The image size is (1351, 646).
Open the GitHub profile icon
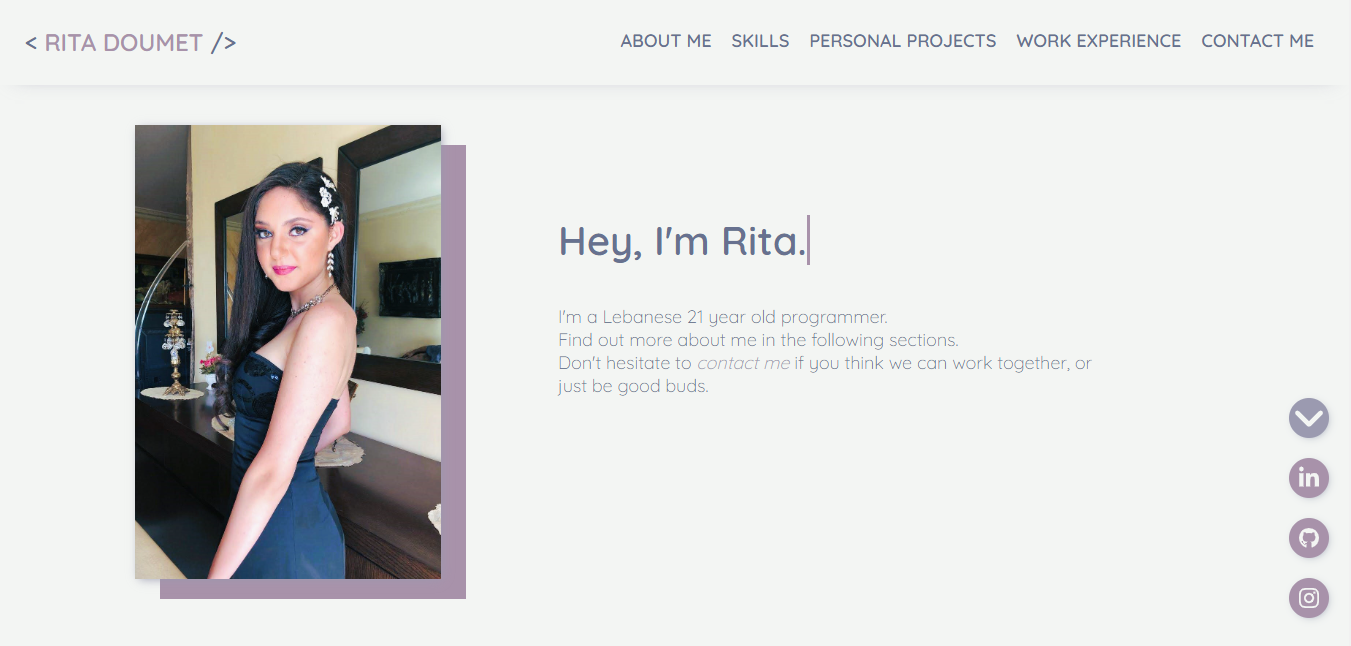coord(1308,538)
